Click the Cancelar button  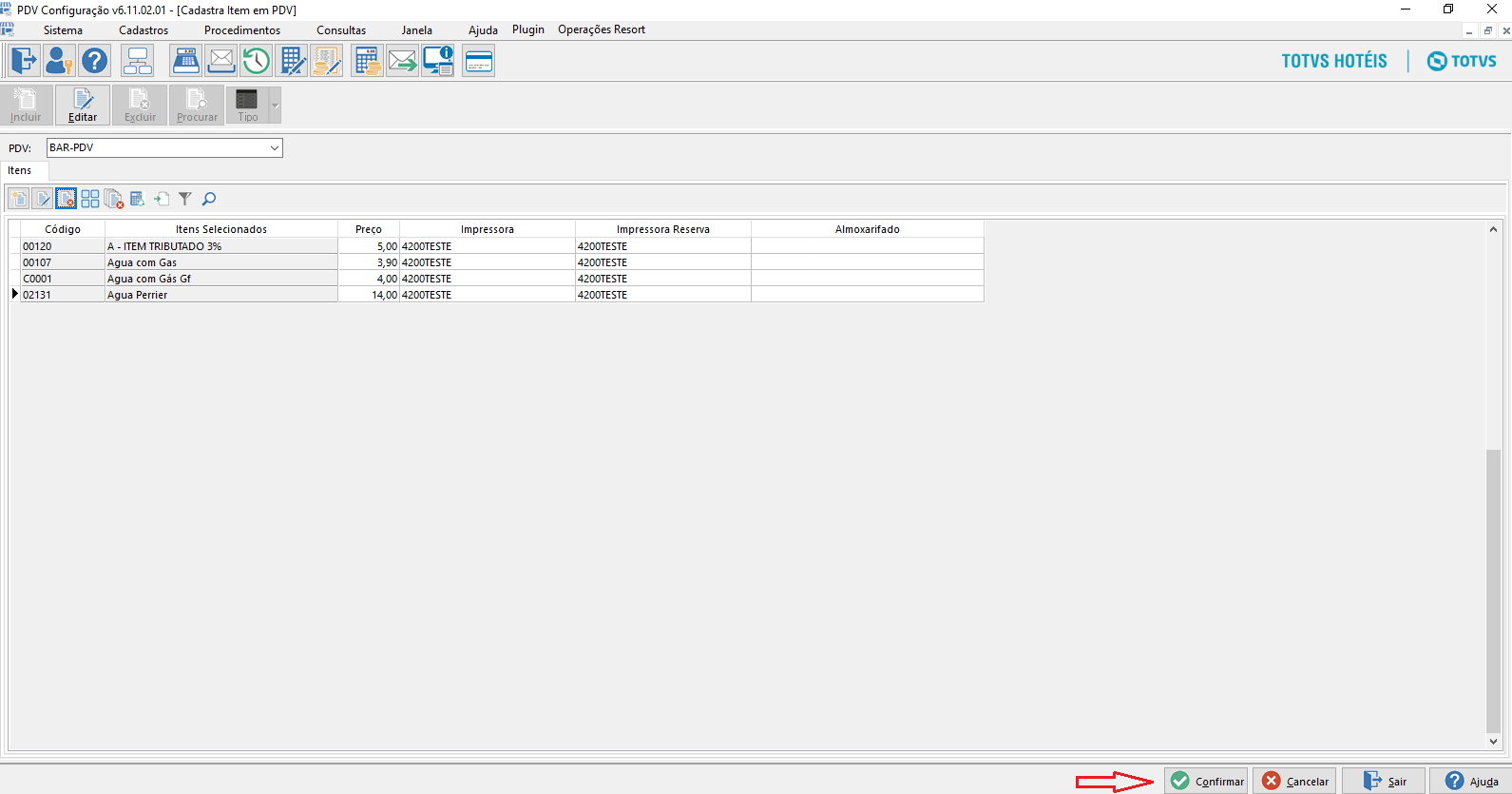1294,781
